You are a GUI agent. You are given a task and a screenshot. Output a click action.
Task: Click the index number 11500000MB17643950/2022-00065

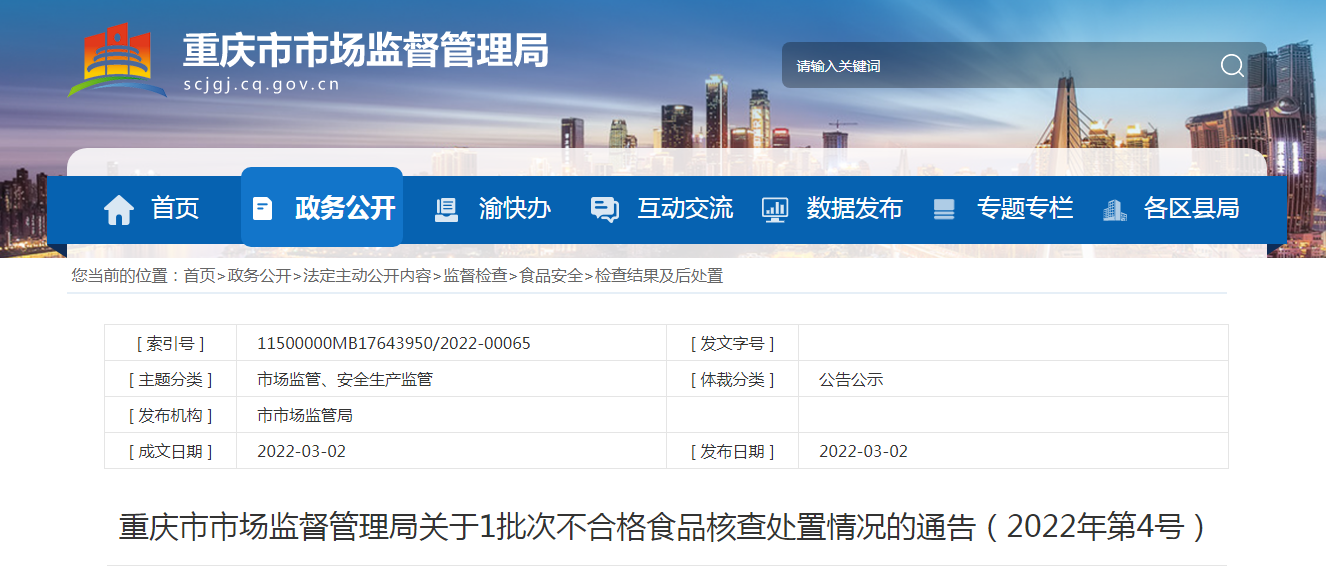pyautogui.click(x=394, y=343)
